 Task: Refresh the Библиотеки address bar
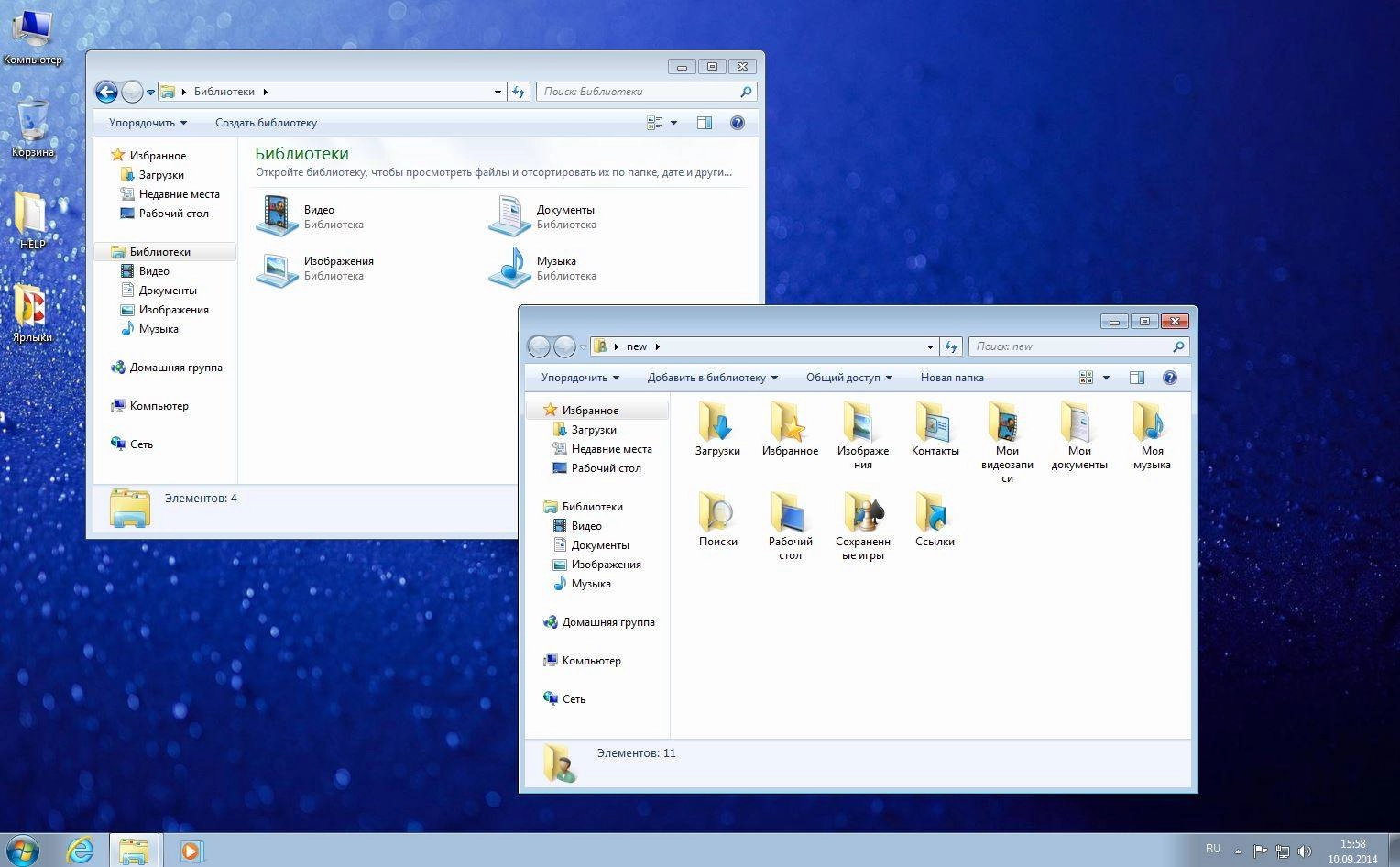[x=519, y=92]
